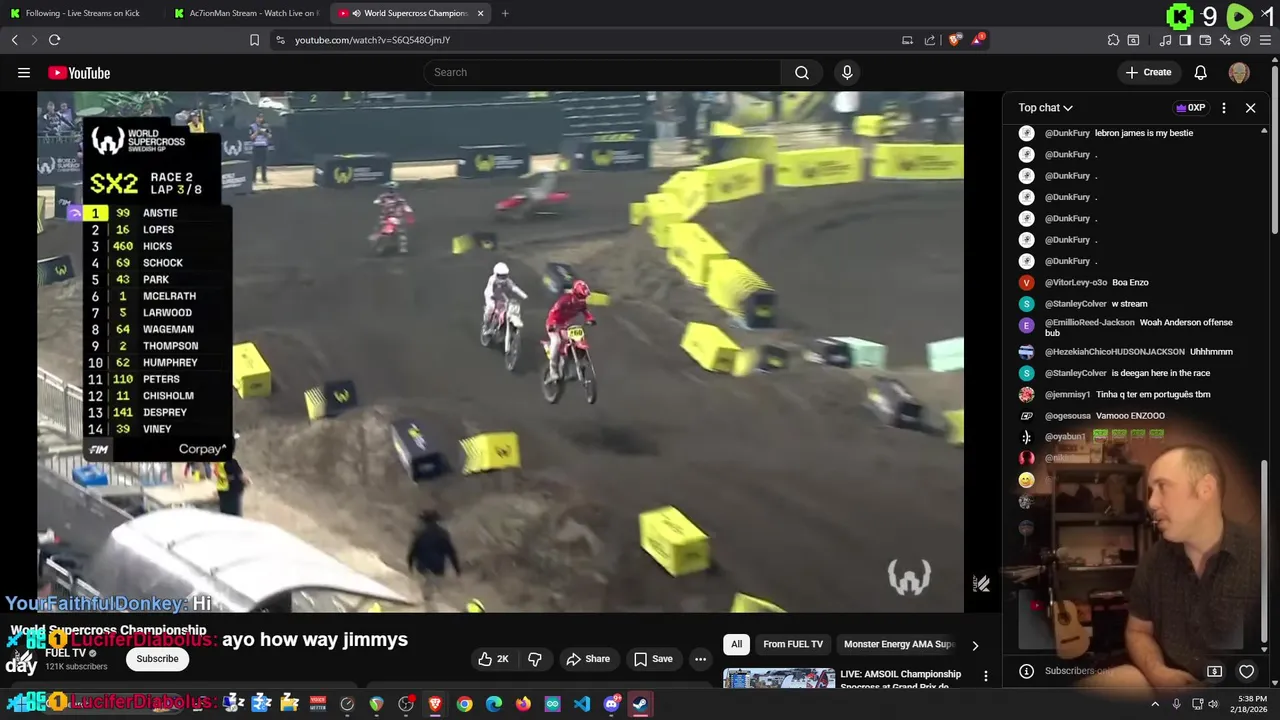Open video more actions ellipsis
The image size is (1280, 720).
click(x=700, y=659)
